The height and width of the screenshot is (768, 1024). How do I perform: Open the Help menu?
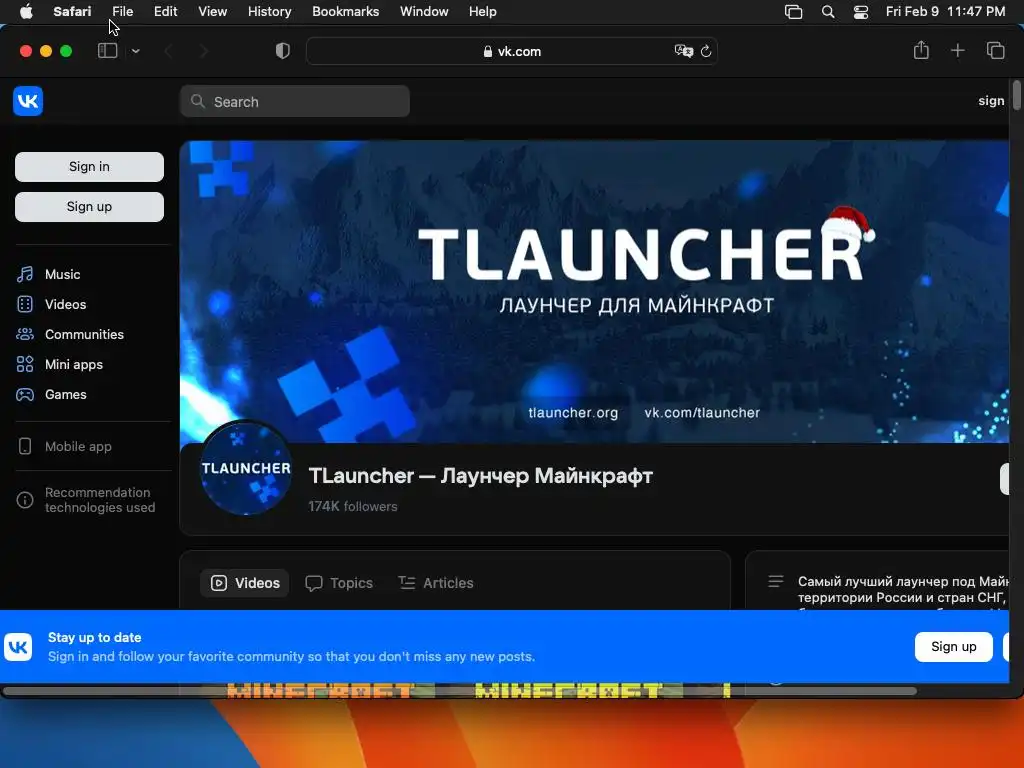point(483,12)
